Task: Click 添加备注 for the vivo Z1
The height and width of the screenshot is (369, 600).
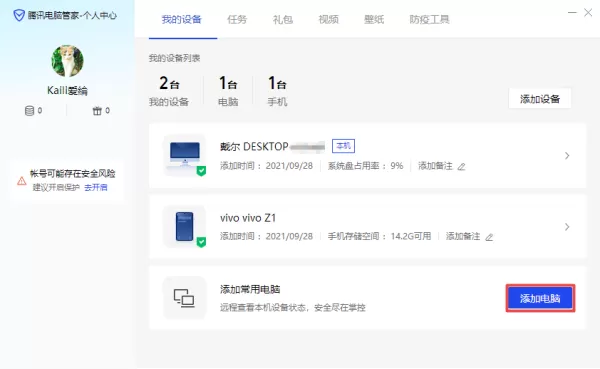Action: tap(463, 237)
